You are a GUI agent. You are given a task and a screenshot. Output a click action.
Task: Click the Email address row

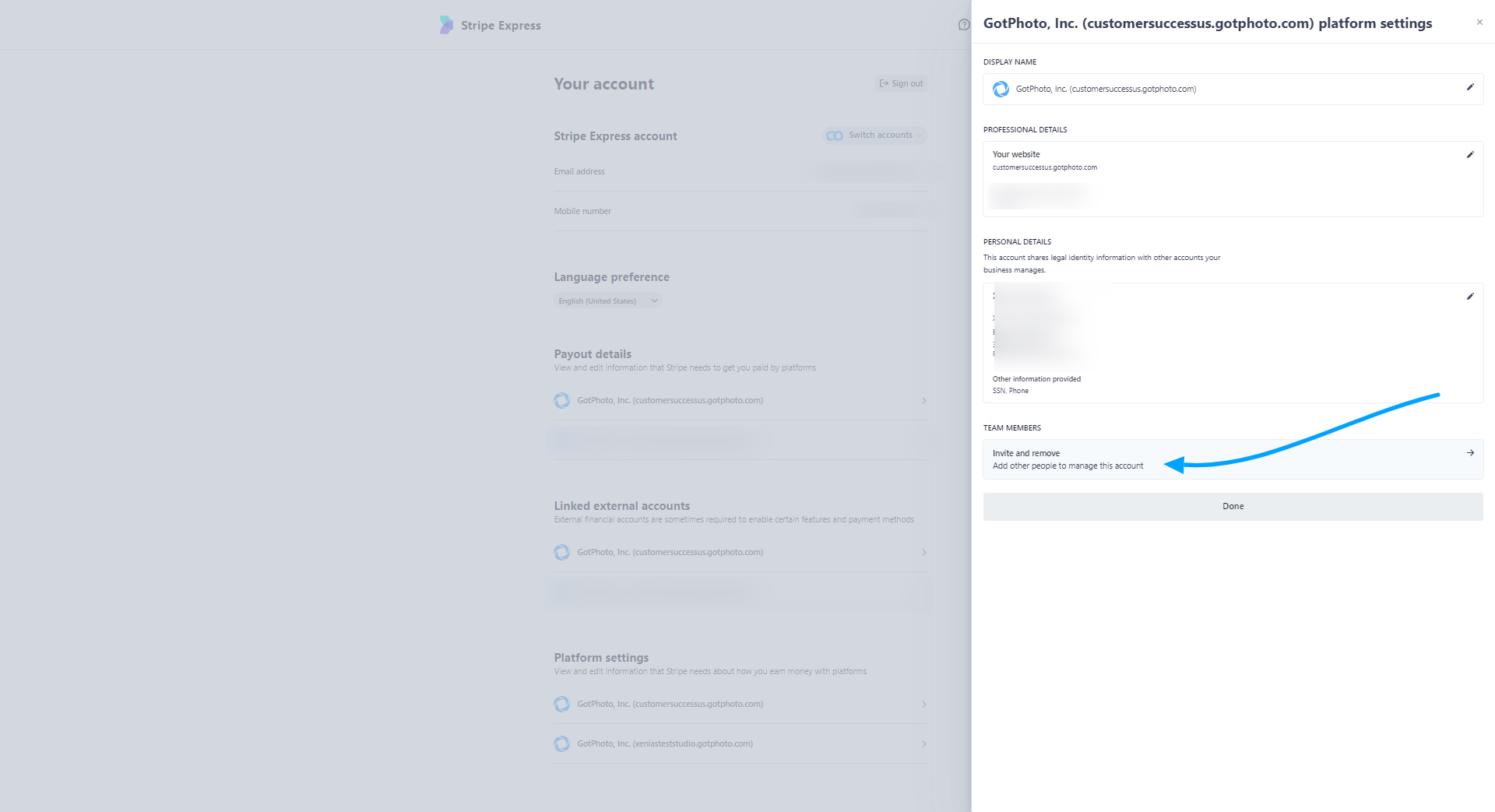click(741, 172)
